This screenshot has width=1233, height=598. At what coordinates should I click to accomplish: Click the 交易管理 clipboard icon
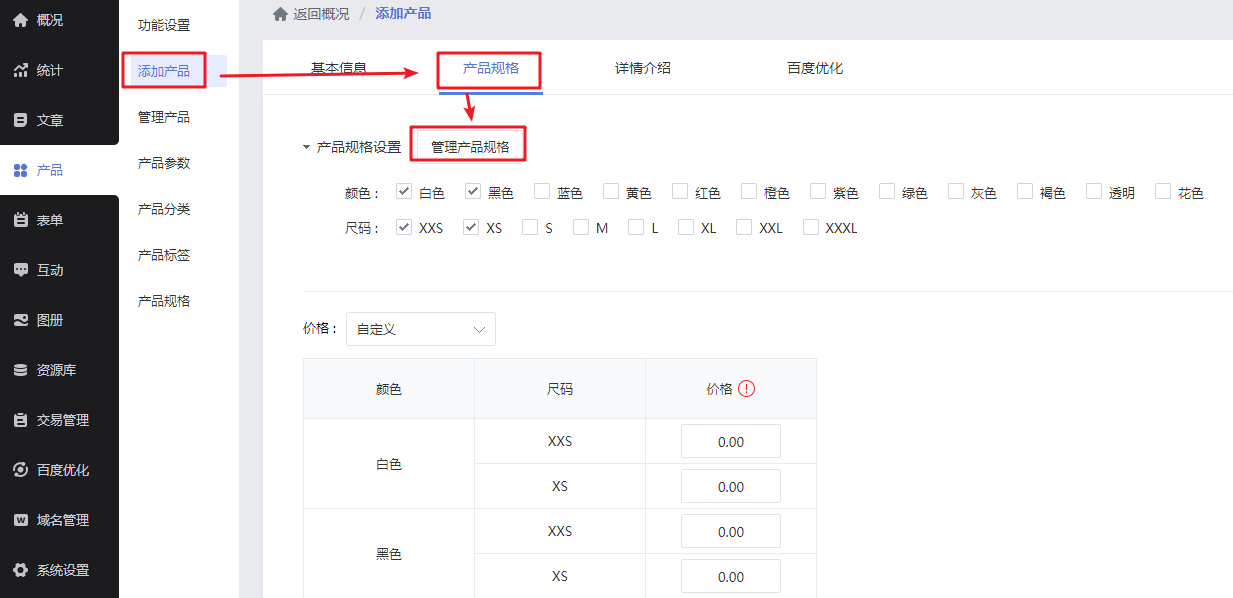pos(20,420)
